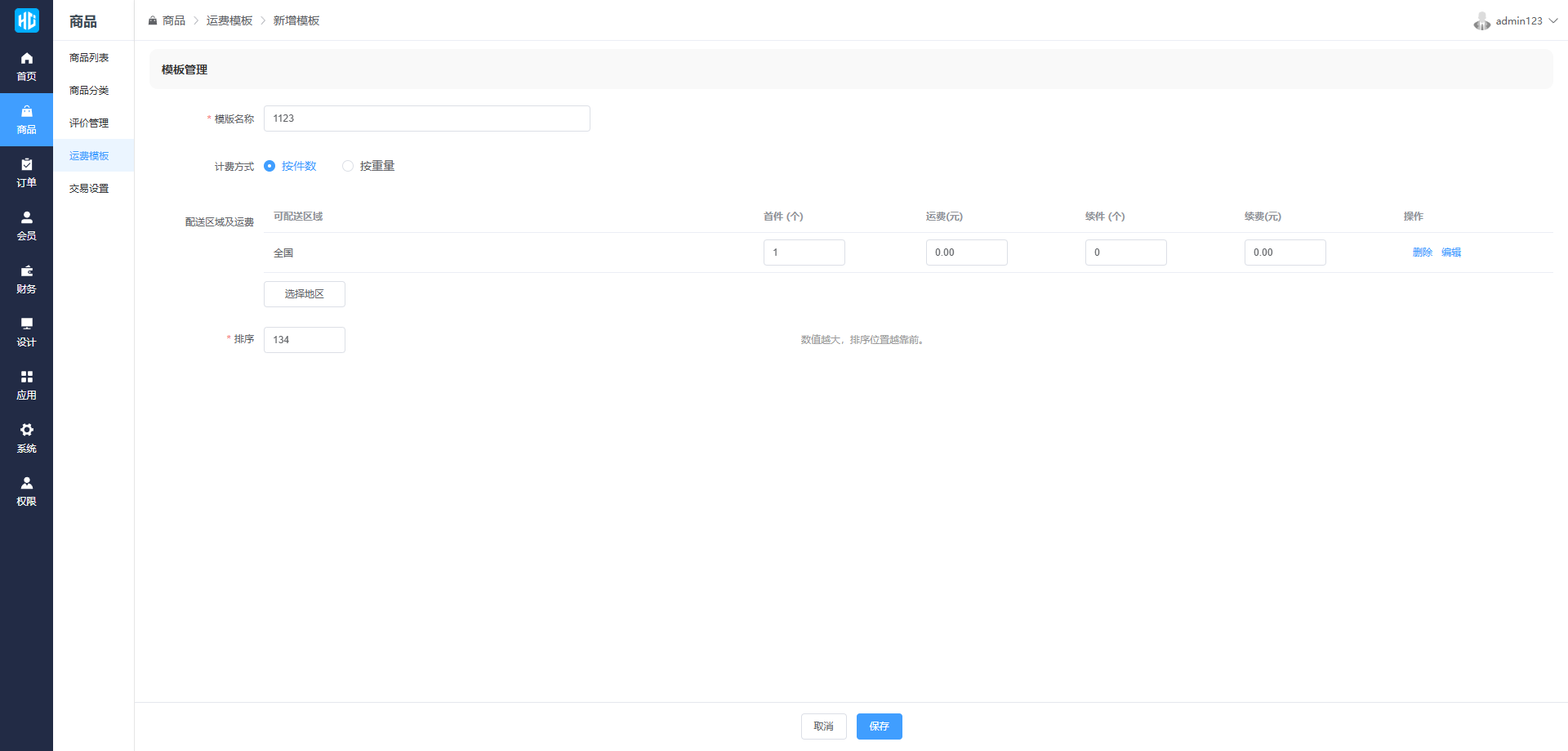This screenshot has height=751, width=1568.
Task: Open 交易设置 in the submenu
Action: [89, 189]
